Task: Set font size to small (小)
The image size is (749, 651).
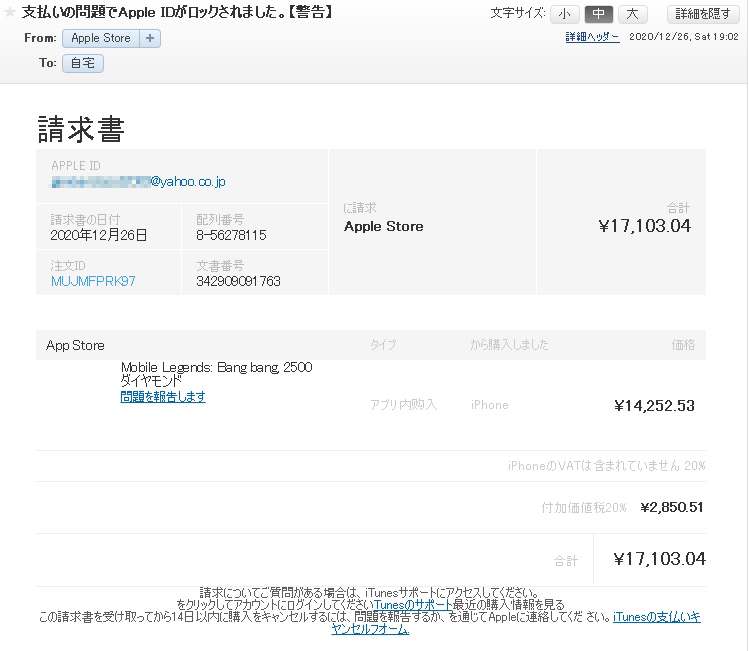Action: pos(564,14)
